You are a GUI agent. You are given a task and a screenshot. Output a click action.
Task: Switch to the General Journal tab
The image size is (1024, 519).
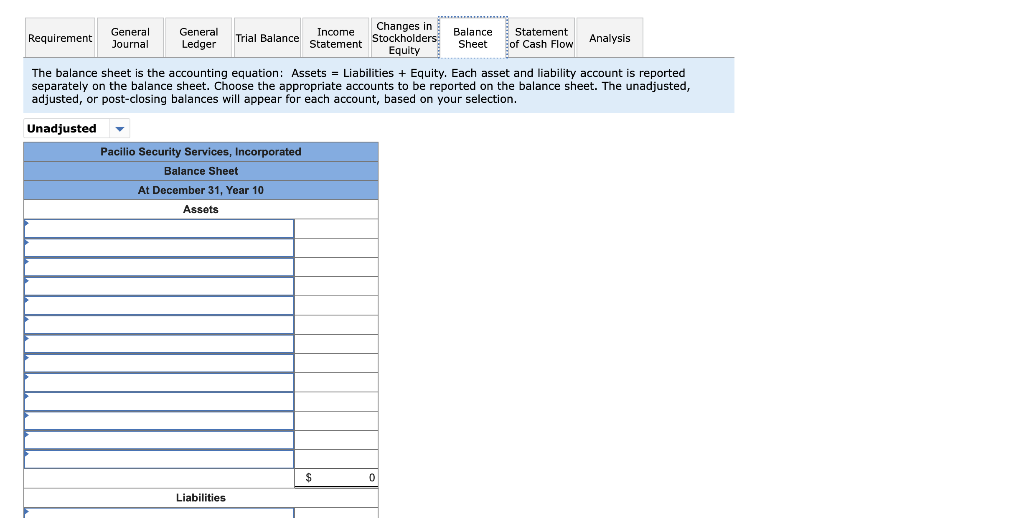[x=130, y=38]
